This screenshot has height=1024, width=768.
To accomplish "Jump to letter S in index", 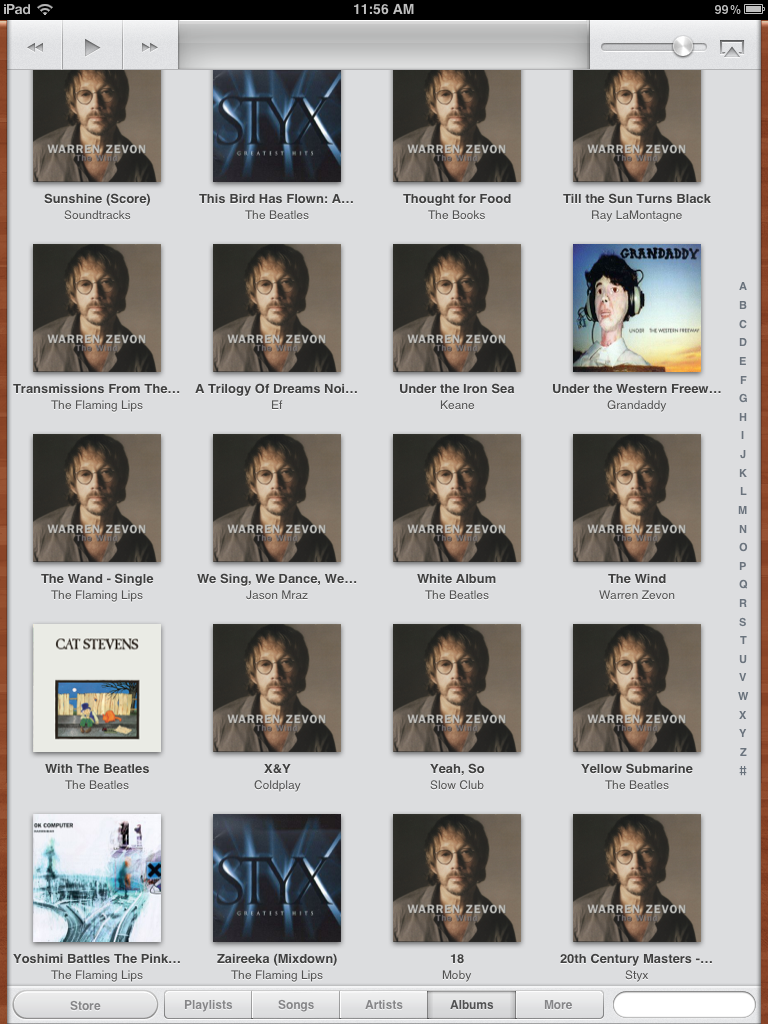I will [743, 622].
